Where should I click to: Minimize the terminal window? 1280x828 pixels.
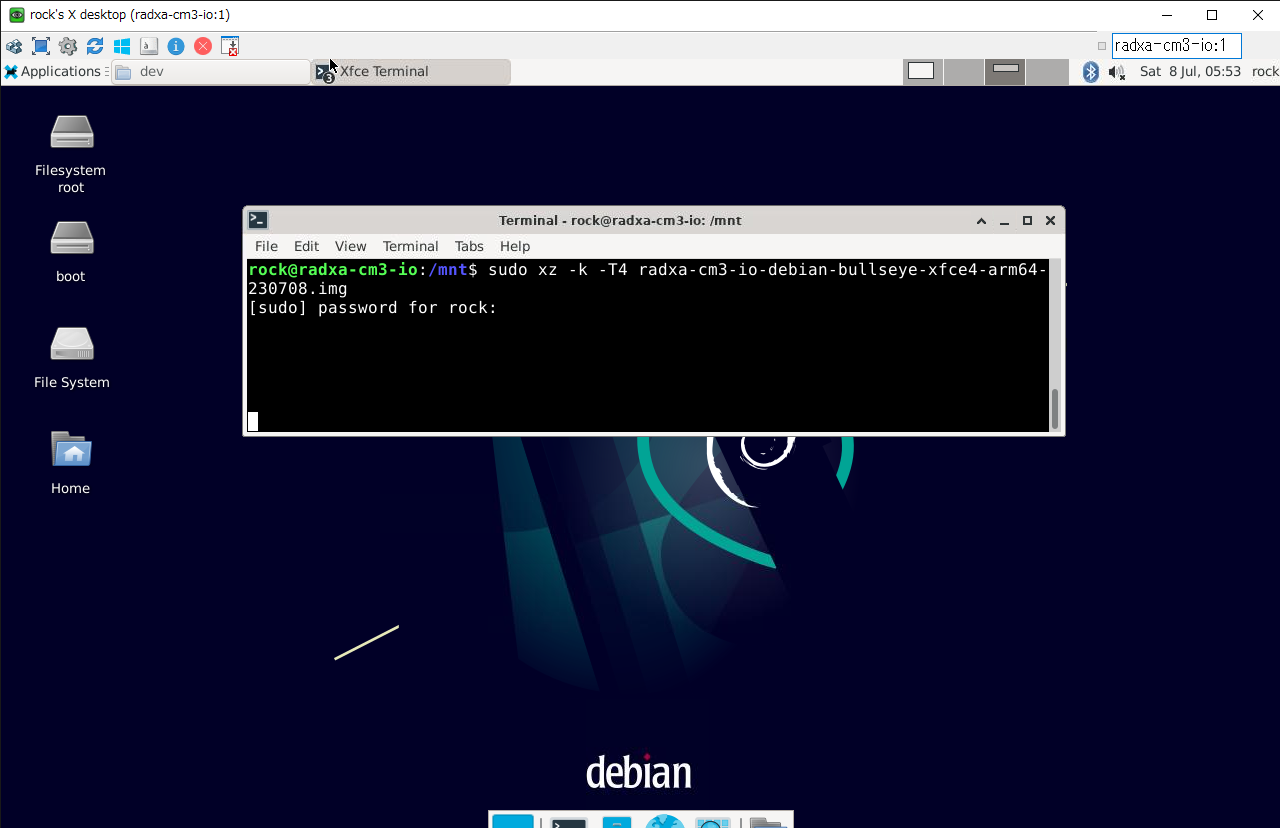click(1004, 221)
